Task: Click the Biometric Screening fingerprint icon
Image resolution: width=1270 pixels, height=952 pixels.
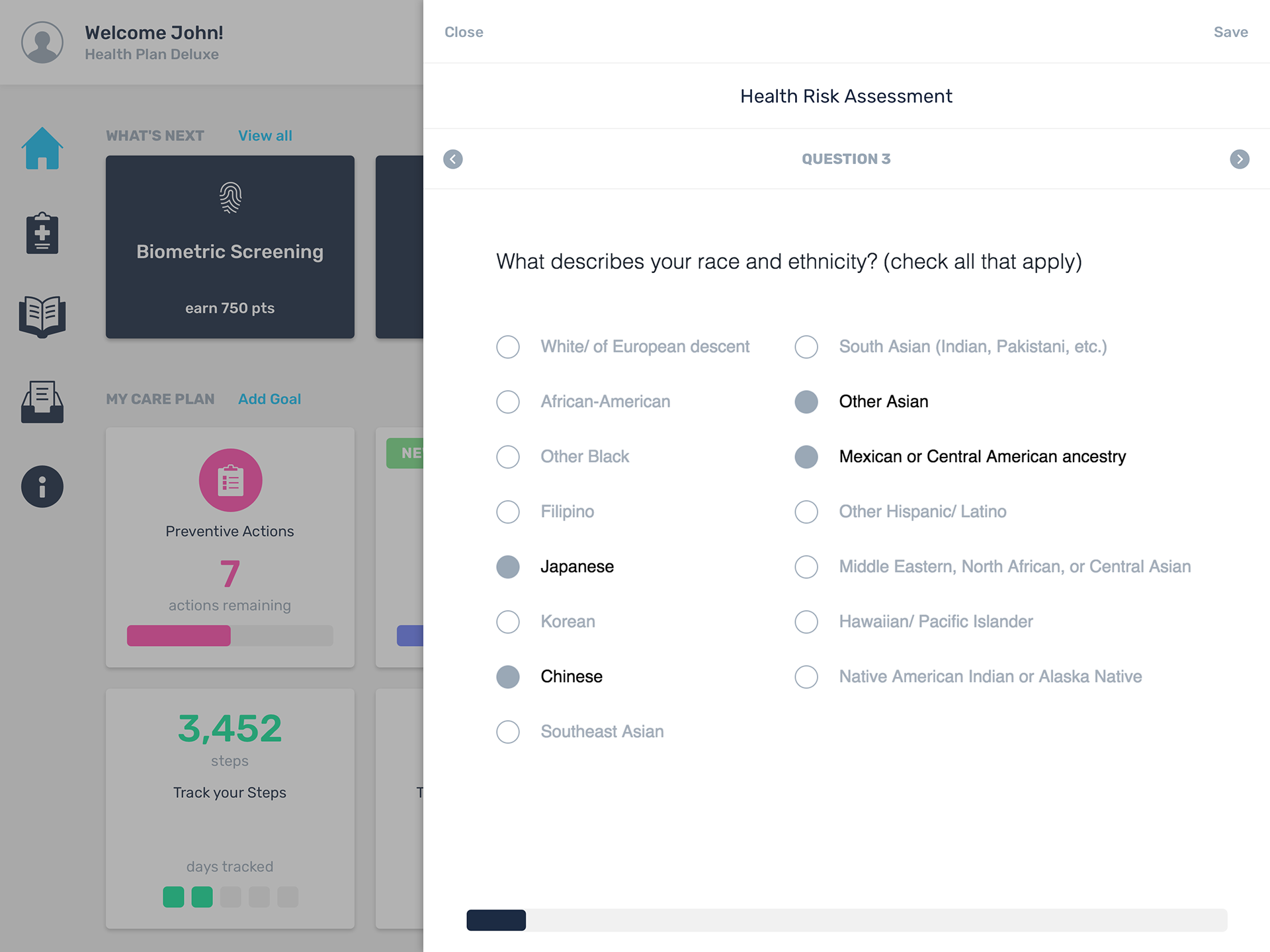Action: click(230, 198)
